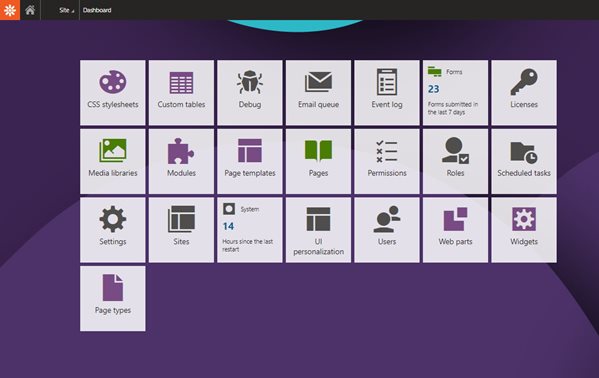Viewport: 599px width, 378px height.
Task: Open the Settings gear tile
Action: (x=113, y=230)
